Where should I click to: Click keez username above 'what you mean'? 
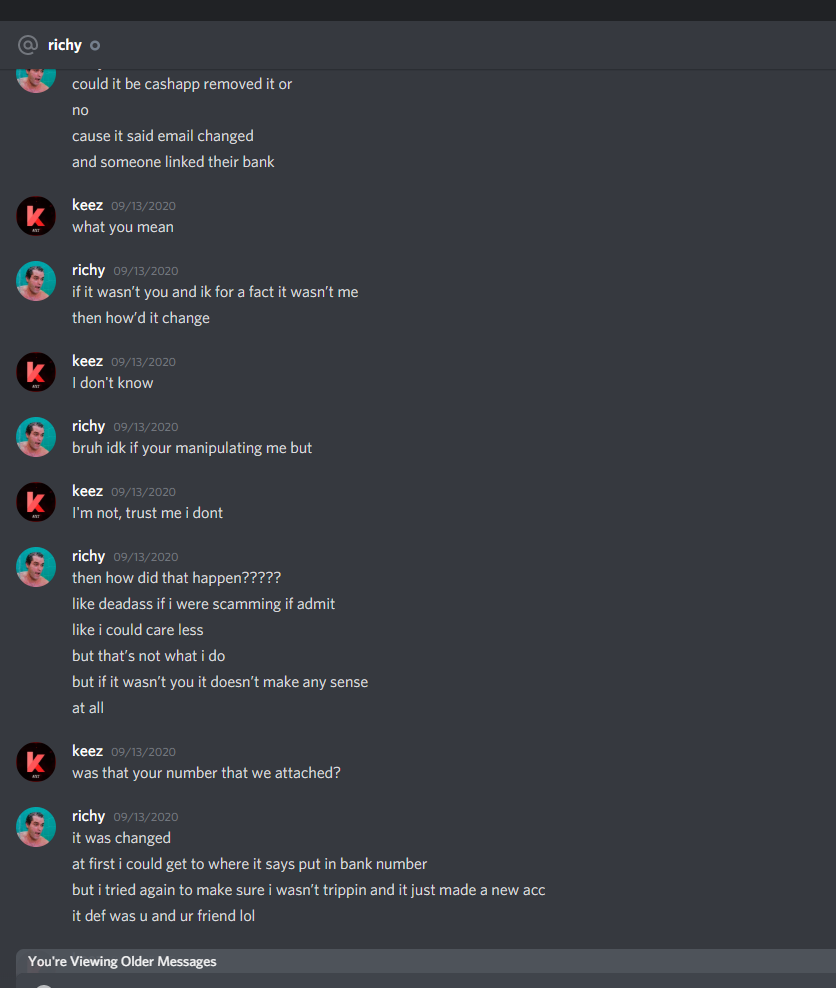[88, 205]
